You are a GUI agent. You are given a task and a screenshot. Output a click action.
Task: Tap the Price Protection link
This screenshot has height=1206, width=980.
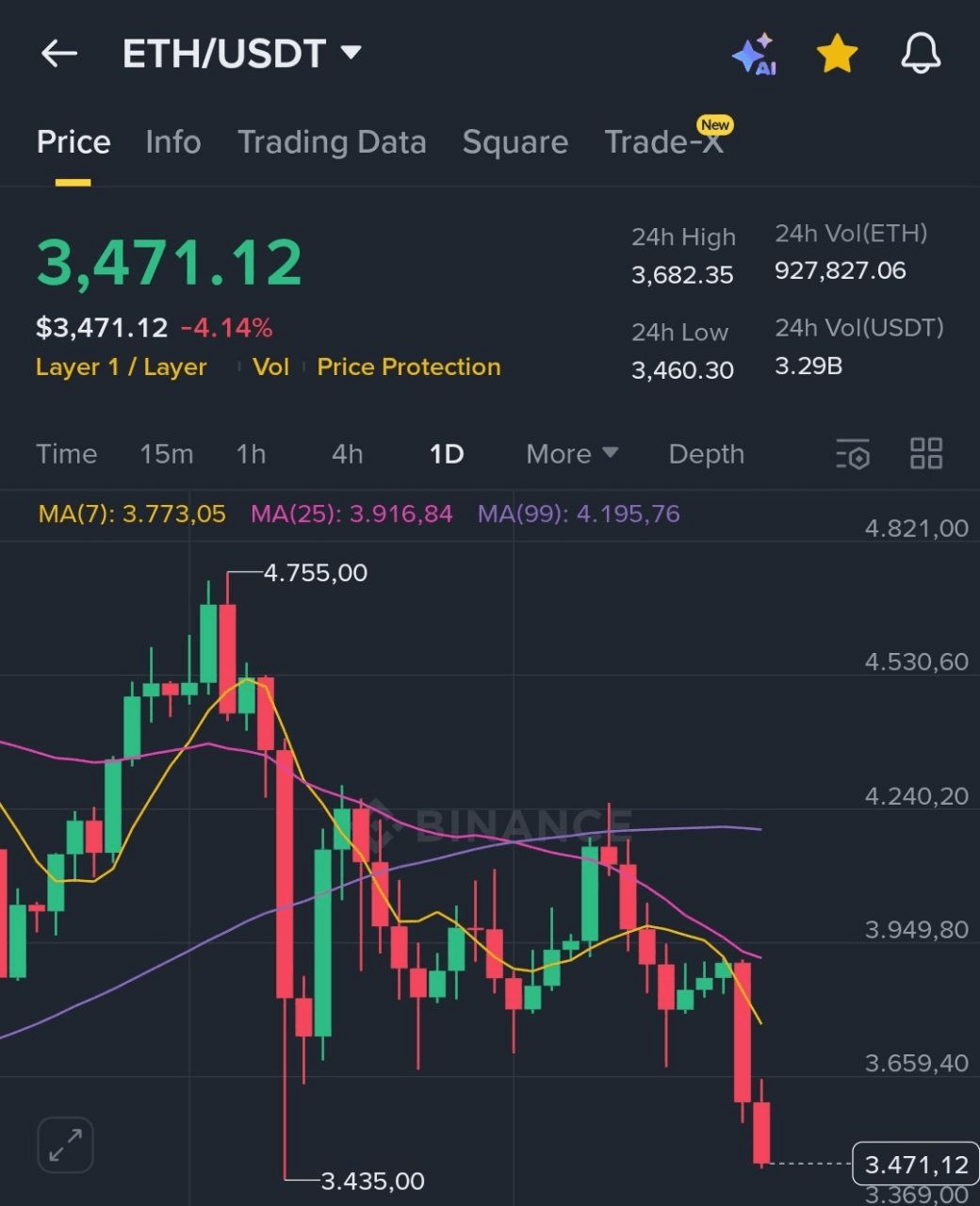pyautogui.click(x=408, y=367)
